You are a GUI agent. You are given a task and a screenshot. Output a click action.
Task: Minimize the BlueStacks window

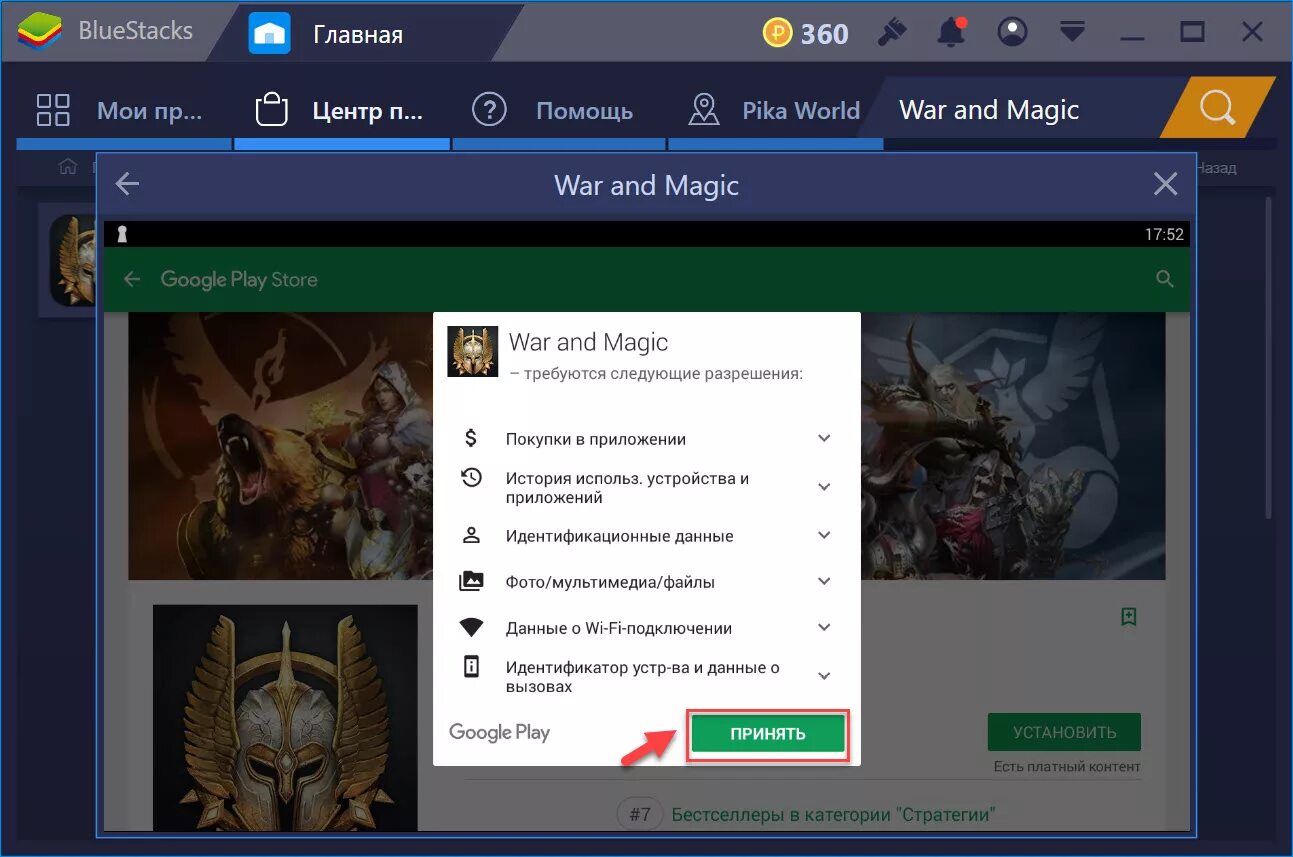click(1133, 38)
